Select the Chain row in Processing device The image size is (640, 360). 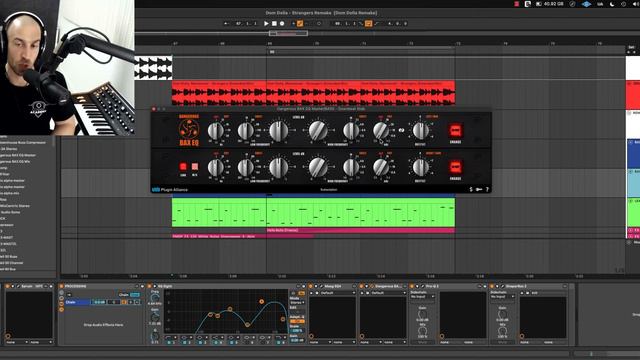(103, 302)
